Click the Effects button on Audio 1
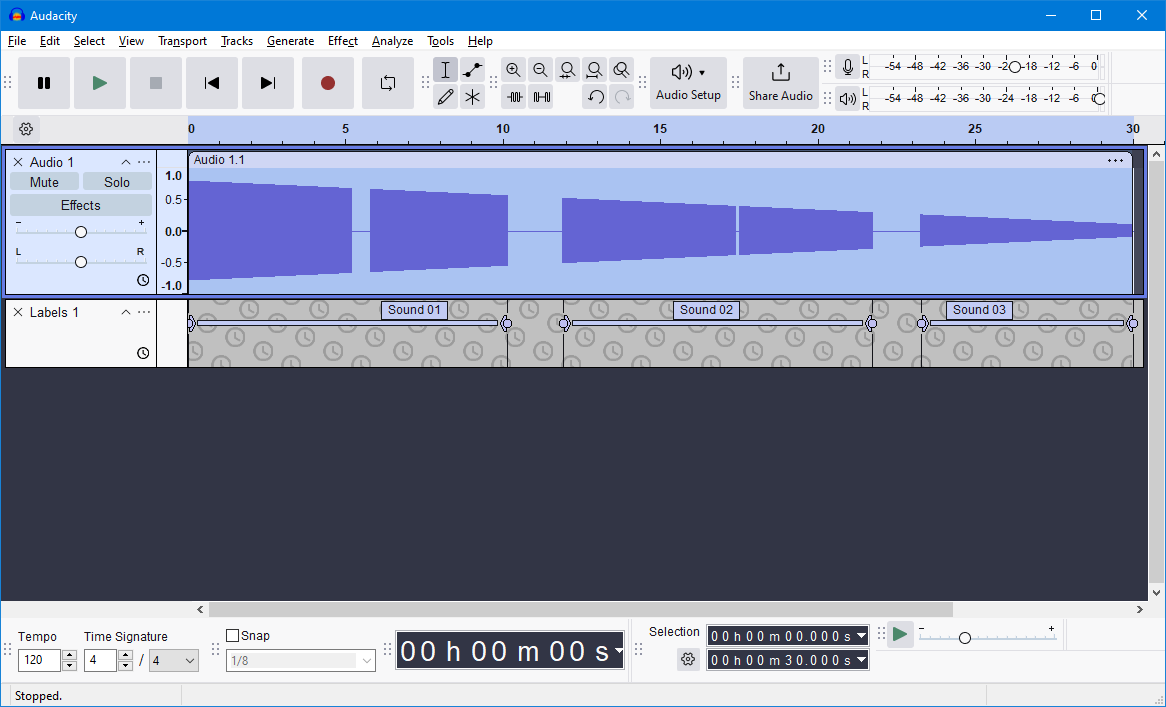This screenshot has width=1166, height=707. [x=80, y=205]
